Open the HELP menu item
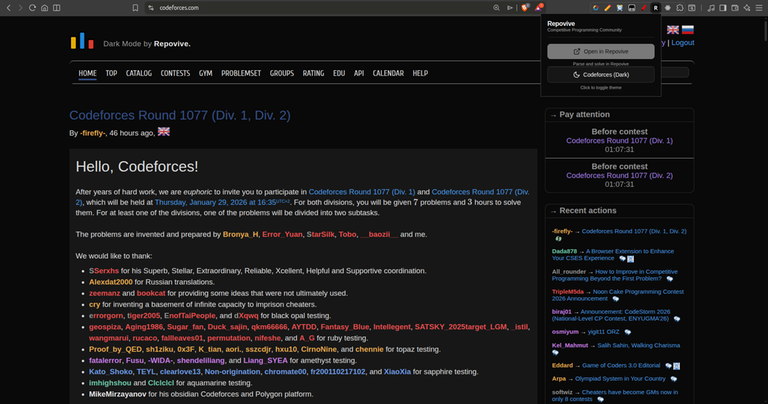Image resolution: width=768 pixels, height=404 pixels. click(420, 73)
